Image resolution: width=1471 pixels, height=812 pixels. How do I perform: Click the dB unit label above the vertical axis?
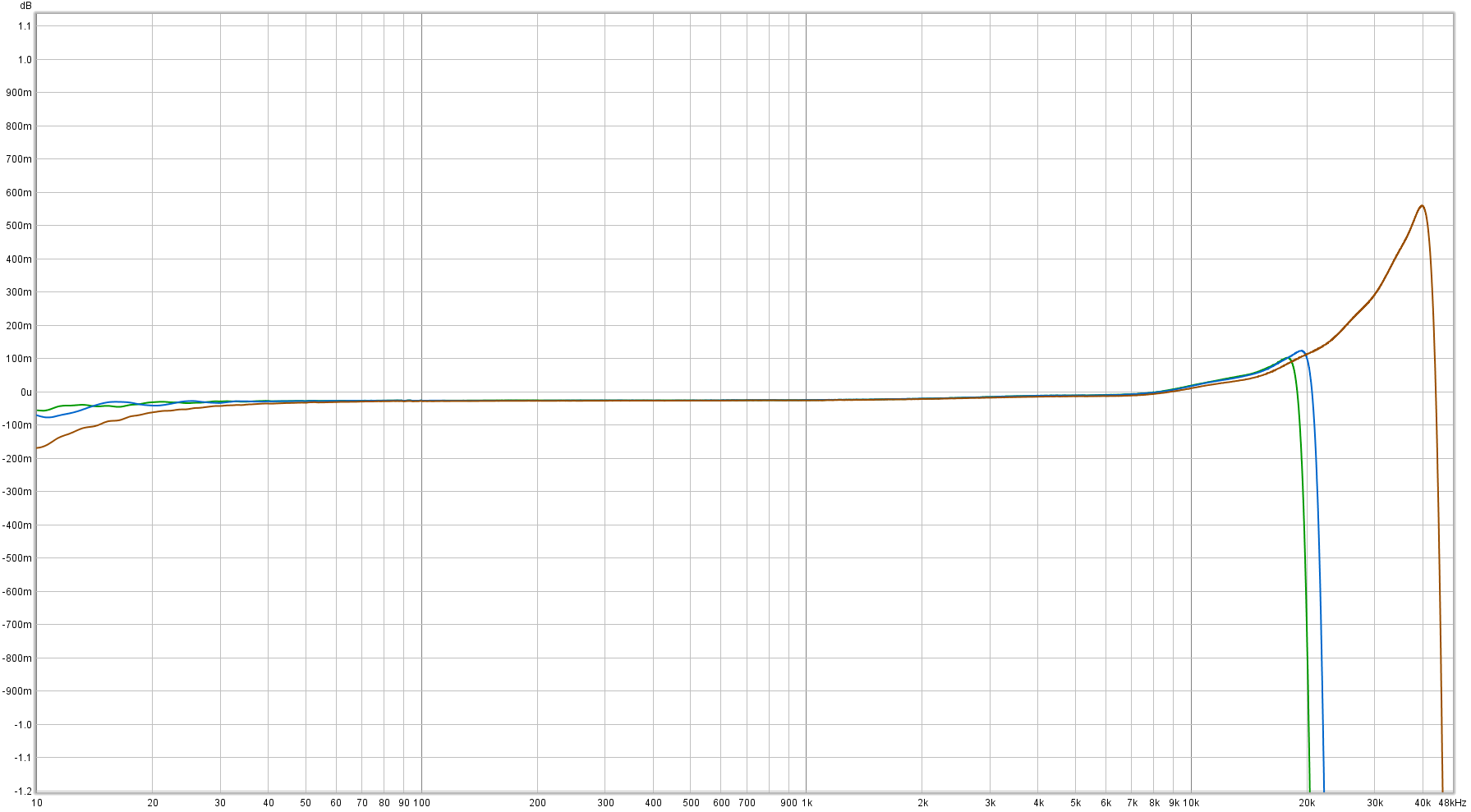25,6
